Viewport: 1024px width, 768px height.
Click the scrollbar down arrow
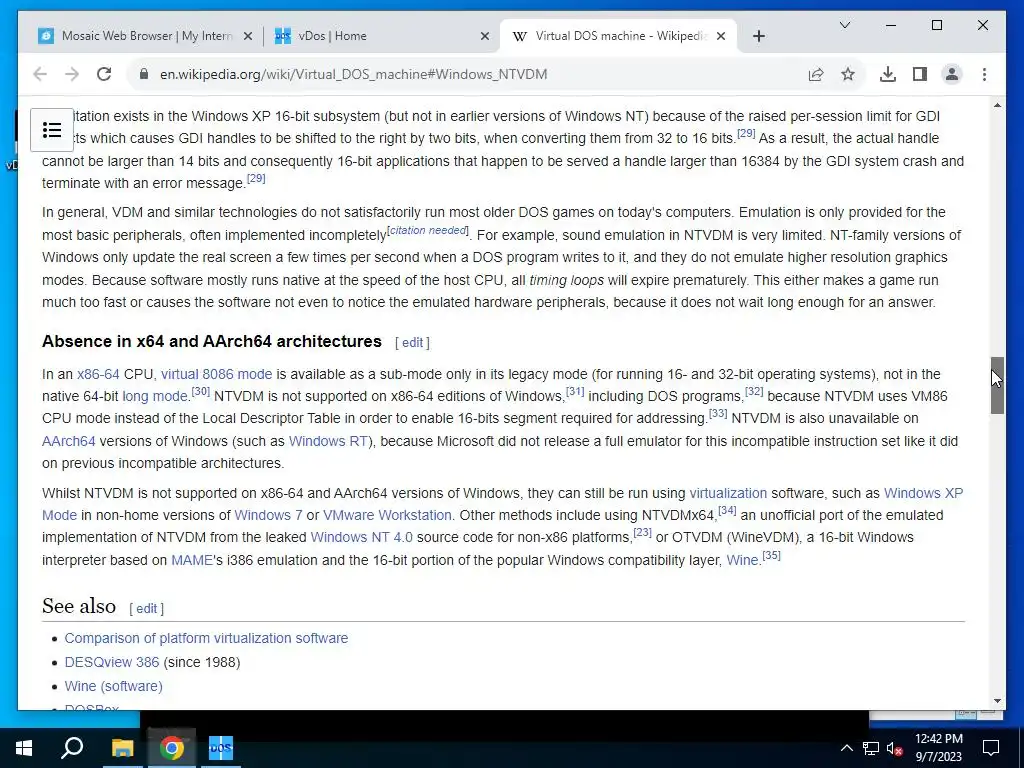997,701
